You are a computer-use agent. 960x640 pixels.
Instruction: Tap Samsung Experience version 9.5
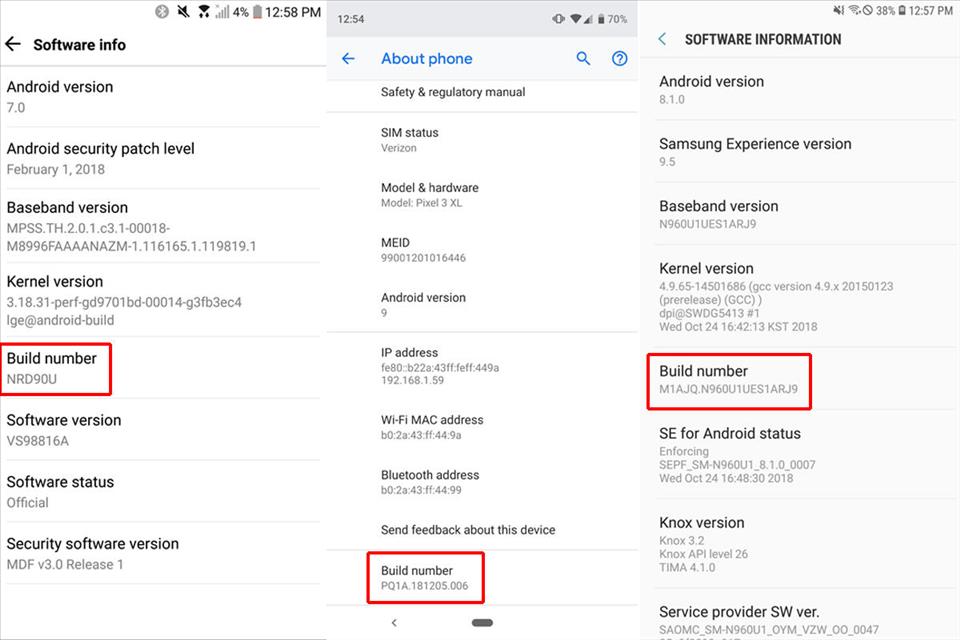(x=755, y=152)
